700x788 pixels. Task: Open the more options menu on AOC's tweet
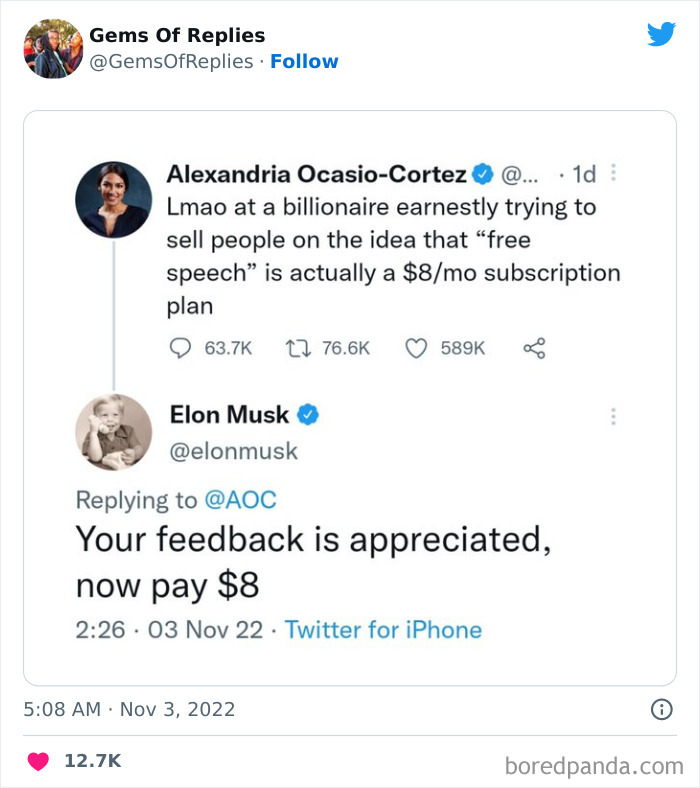pyautogui.click(x=613, y=173)
